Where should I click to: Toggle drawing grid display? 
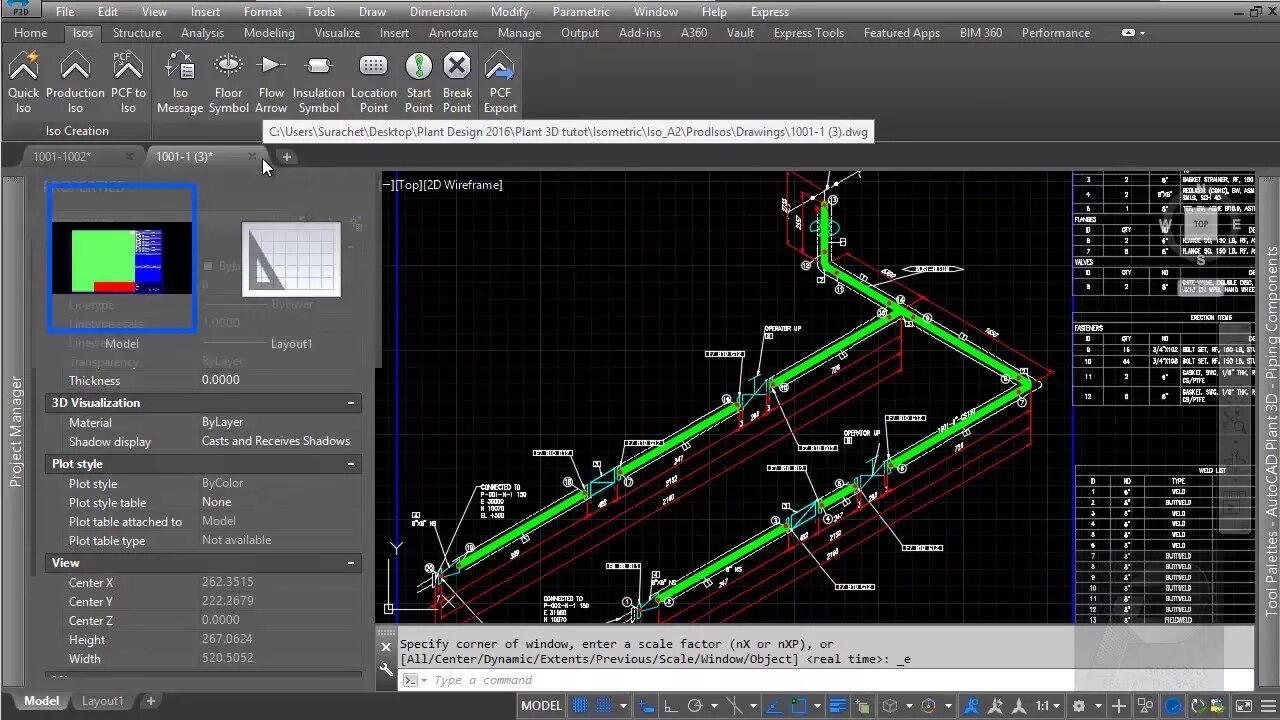click(x=578, y=705)
